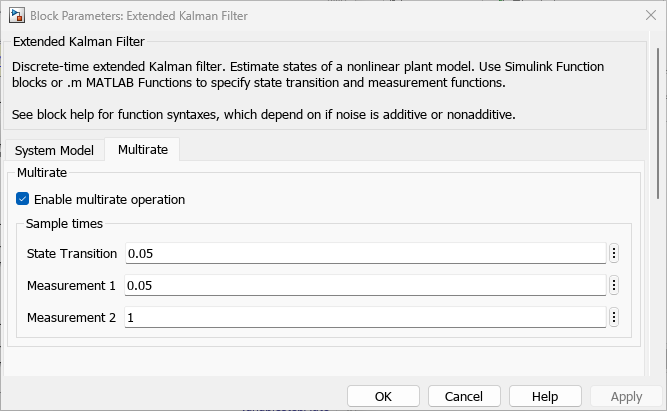Click the Simulink block icon in title bar

pyautogui.click(x=16, y=16)
